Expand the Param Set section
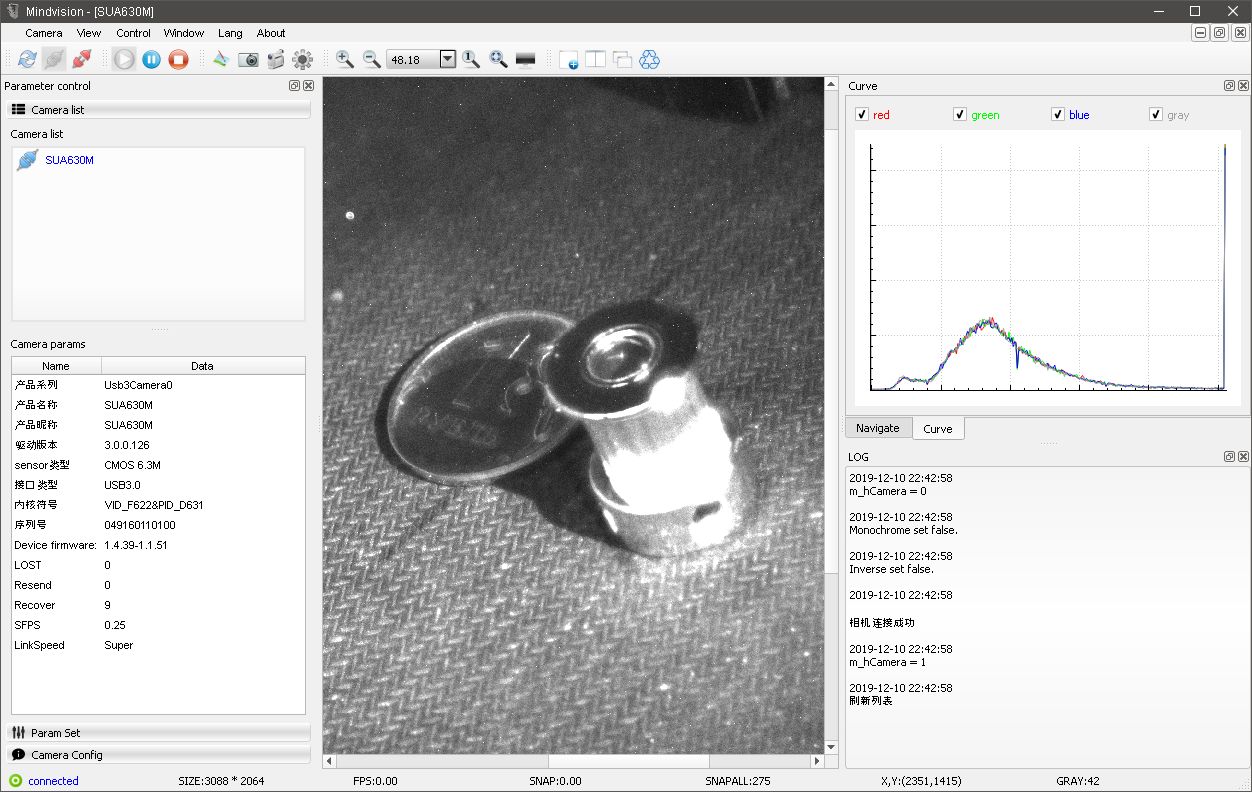The image size is (1252, 792). coord(158,733)
